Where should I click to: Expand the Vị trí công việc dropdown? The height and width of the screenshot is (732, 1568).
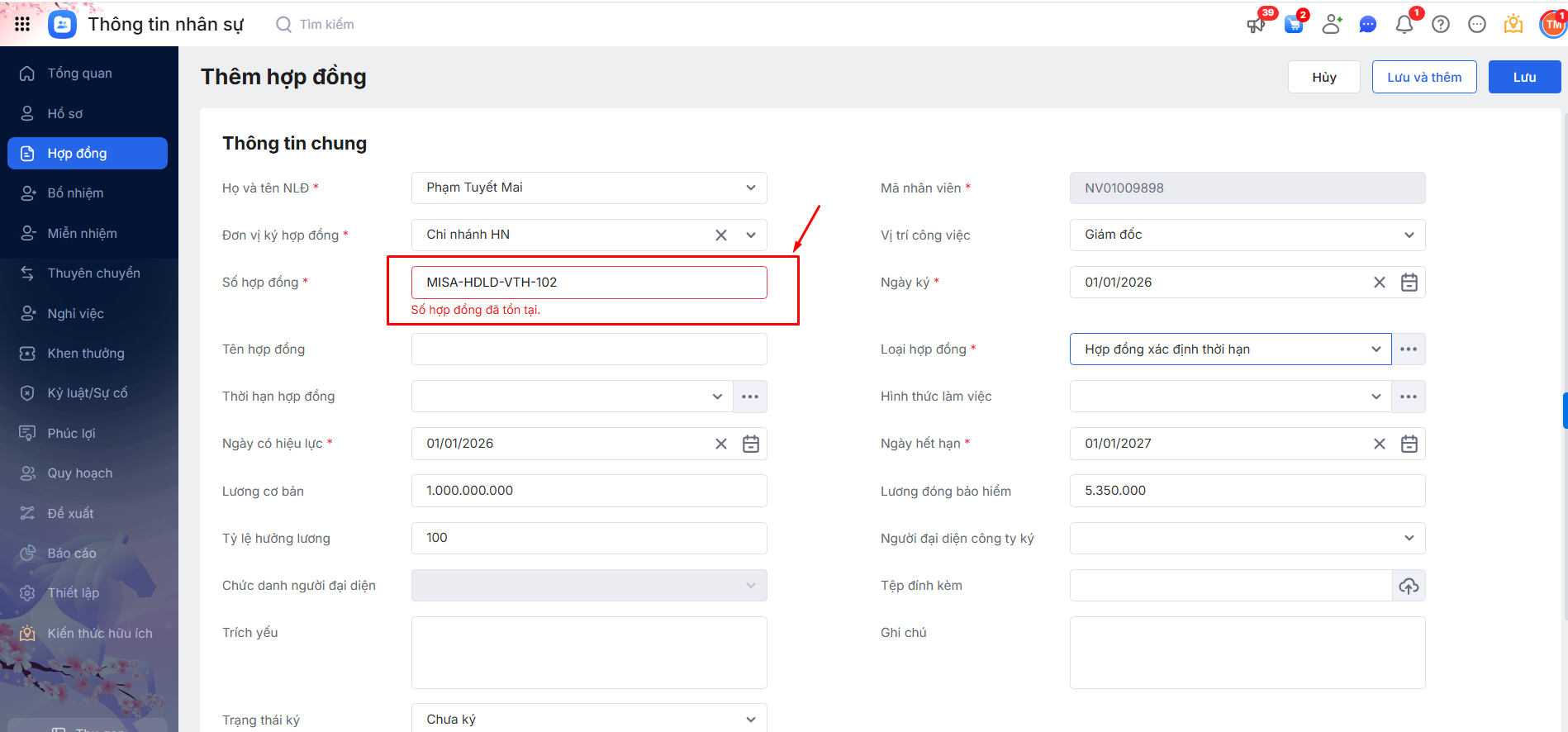(x=1409, y=235)
